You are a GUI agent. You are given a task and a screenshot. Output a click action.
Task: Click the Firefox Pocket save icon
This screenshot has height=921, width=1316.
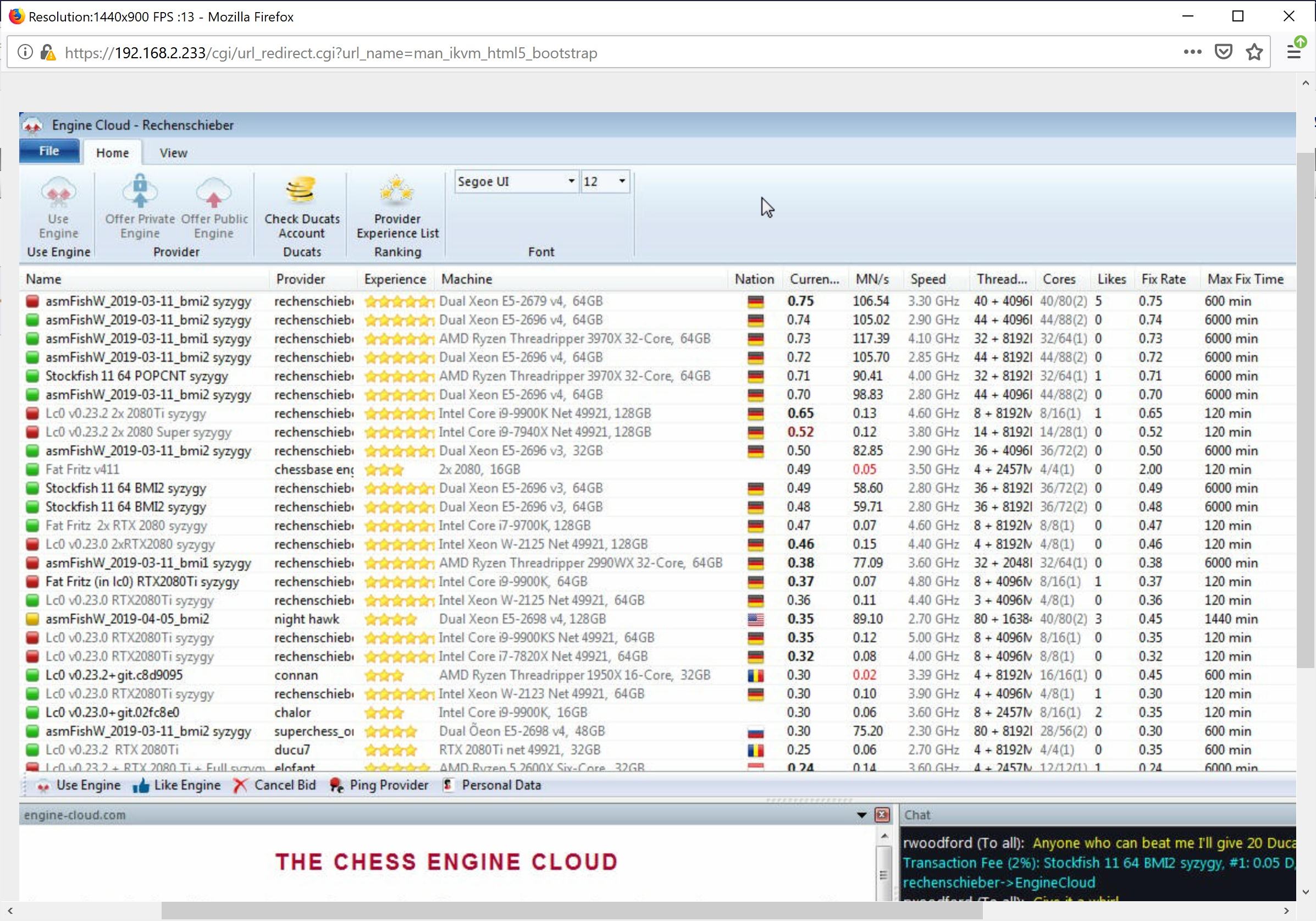pos(1223,52)
